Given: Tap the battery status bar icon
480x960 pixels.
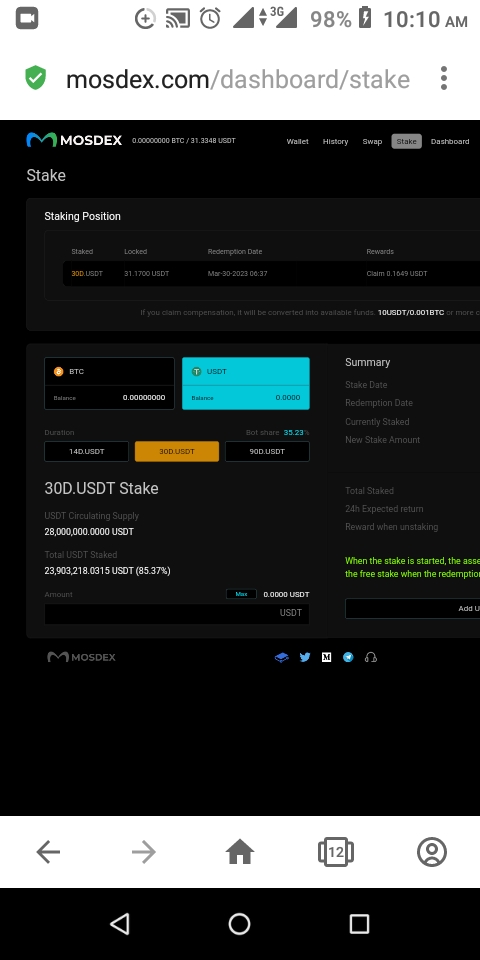Looking at the screenshot, I should pyautogui.click(x=365, y=17).
